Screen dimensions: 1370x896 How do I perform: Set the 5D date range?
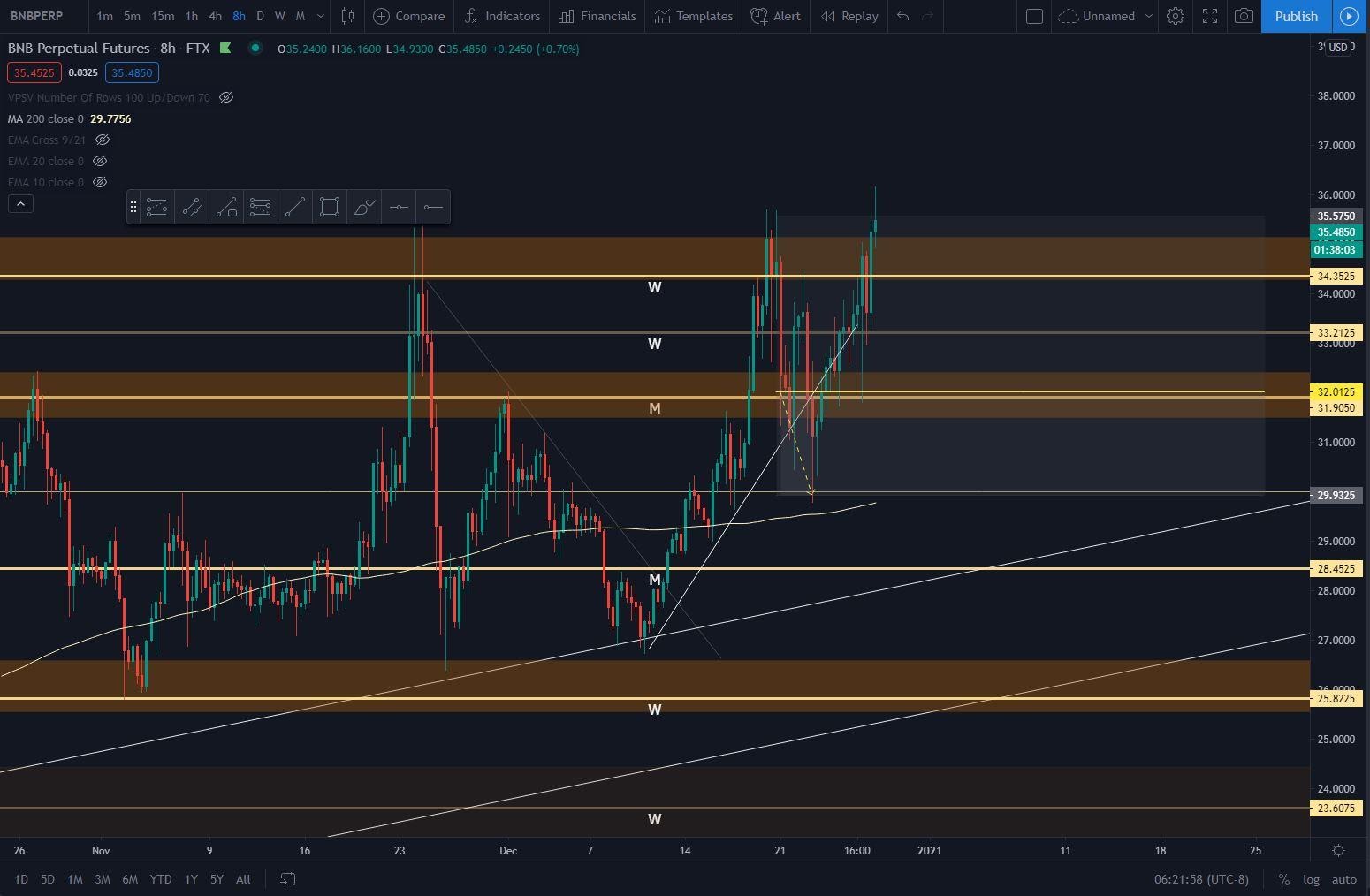pyautogui.click(x=48, y=879)
